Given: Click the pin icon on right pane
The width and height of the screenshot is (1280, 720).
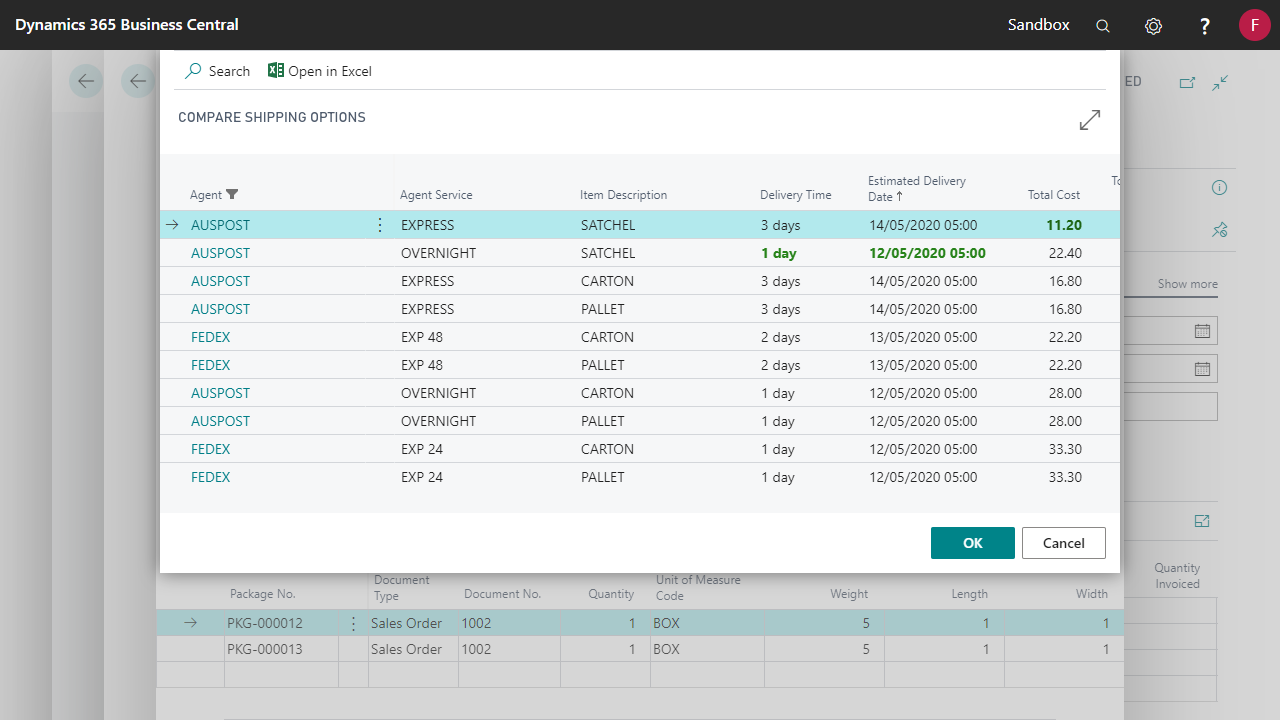Looking at the screenshot, I should [x=1219, y=230].
